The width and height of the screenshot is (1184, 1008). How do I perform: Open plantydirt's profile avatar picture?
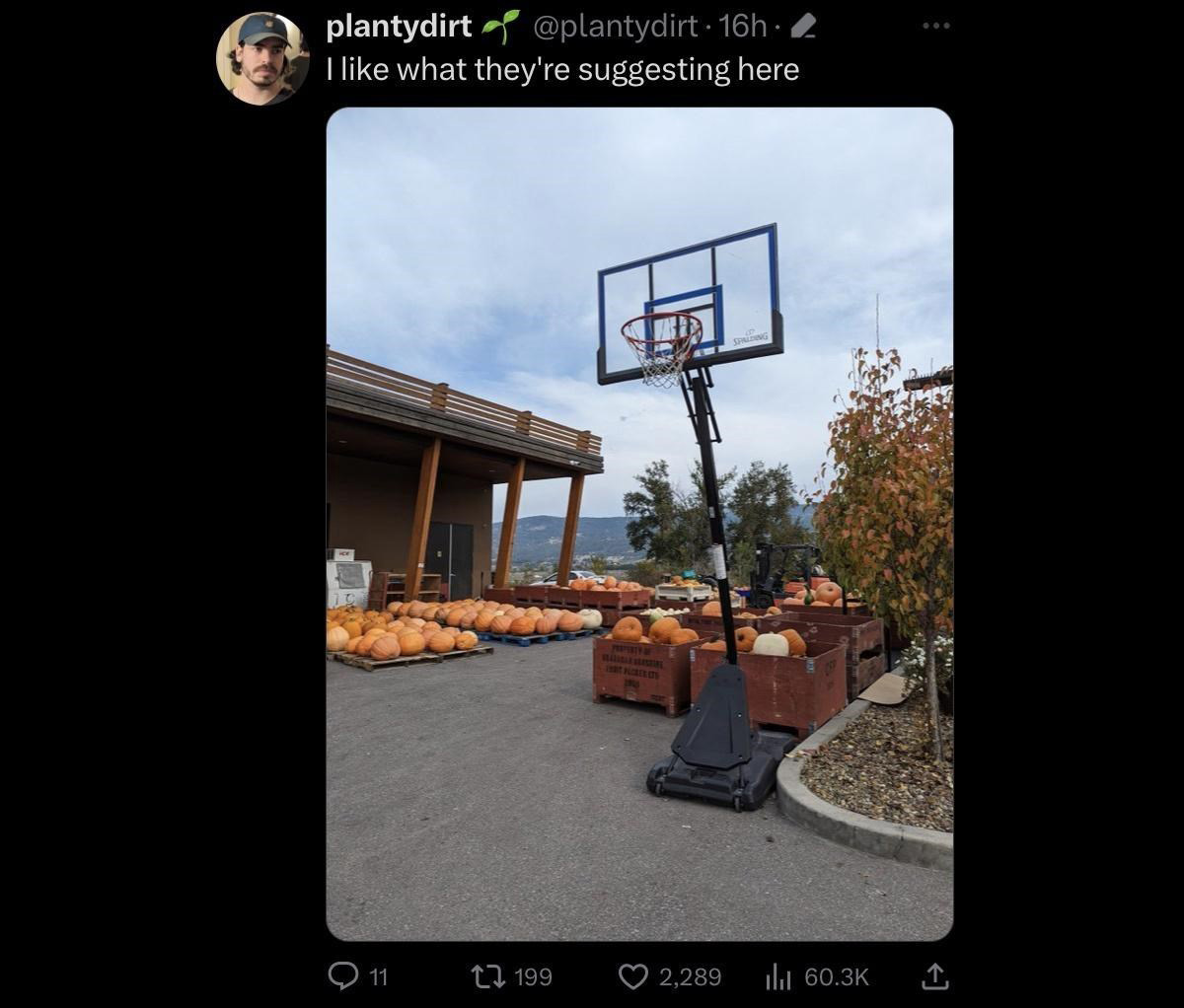coord(262,58)
